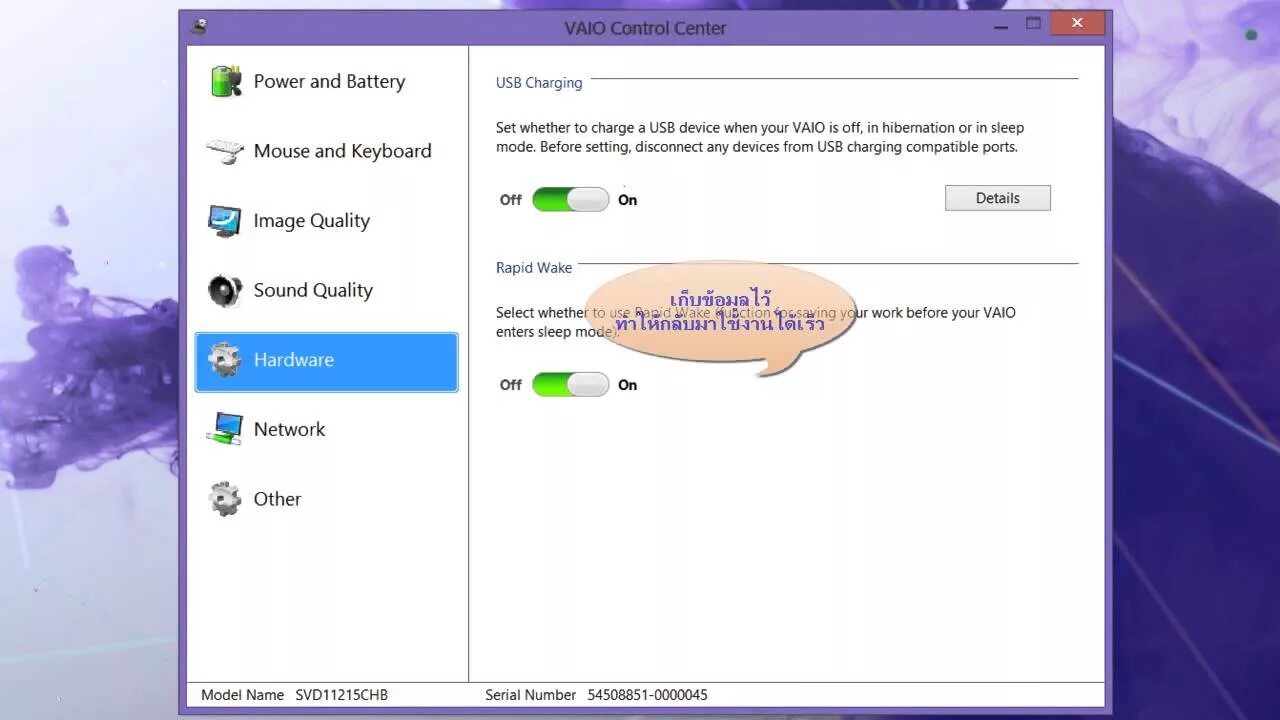Viewport: 1280px width, 720px height.
Task: Select the Power and Battery battery icon
Action: pos(224,81)
